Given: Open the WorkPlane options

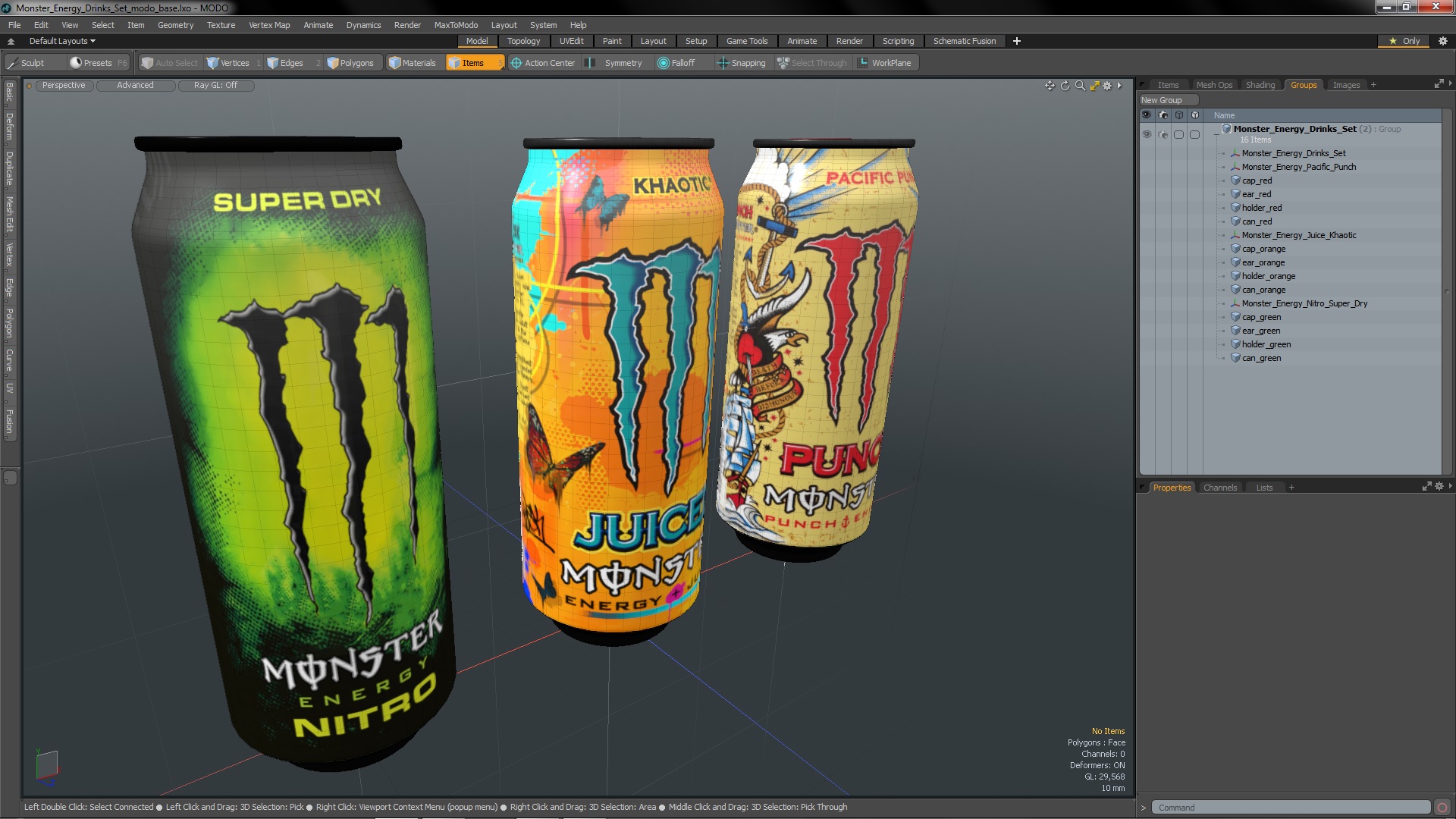Looking at the screenshot, I should [x=886, y=63].
